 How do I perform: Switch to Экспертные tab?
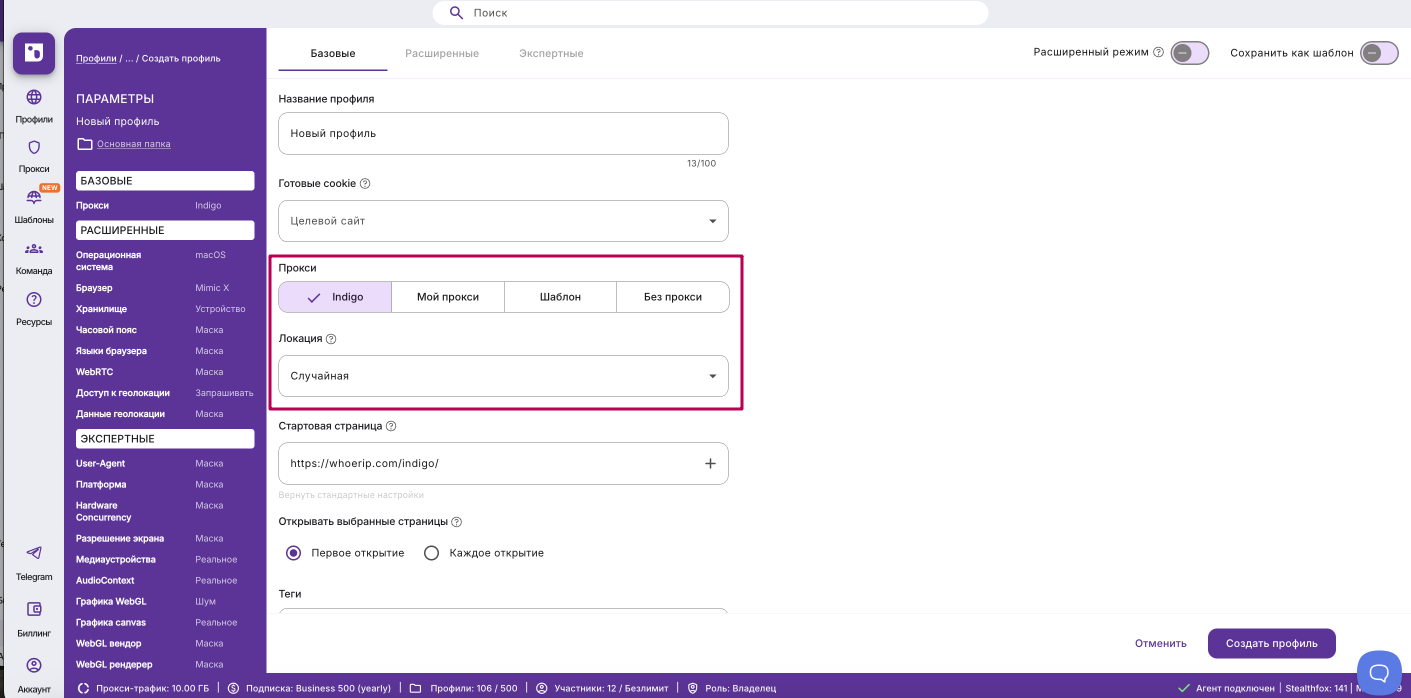click(x=551, y=53)
